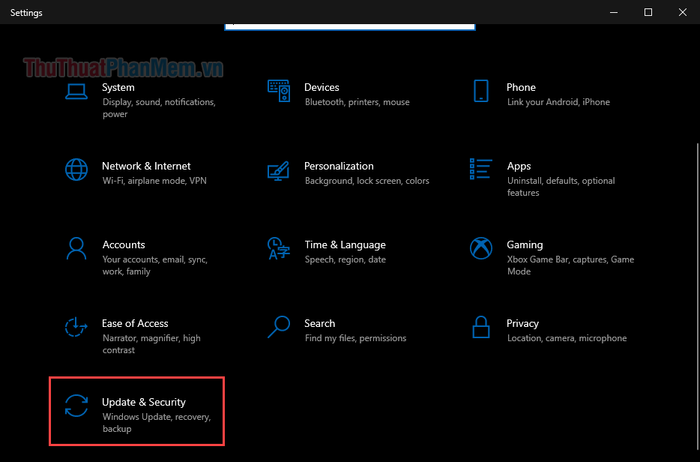Screen dimensions: 700x462
Task: Open the Network & Internet globe icon
Action: (76, 170)
